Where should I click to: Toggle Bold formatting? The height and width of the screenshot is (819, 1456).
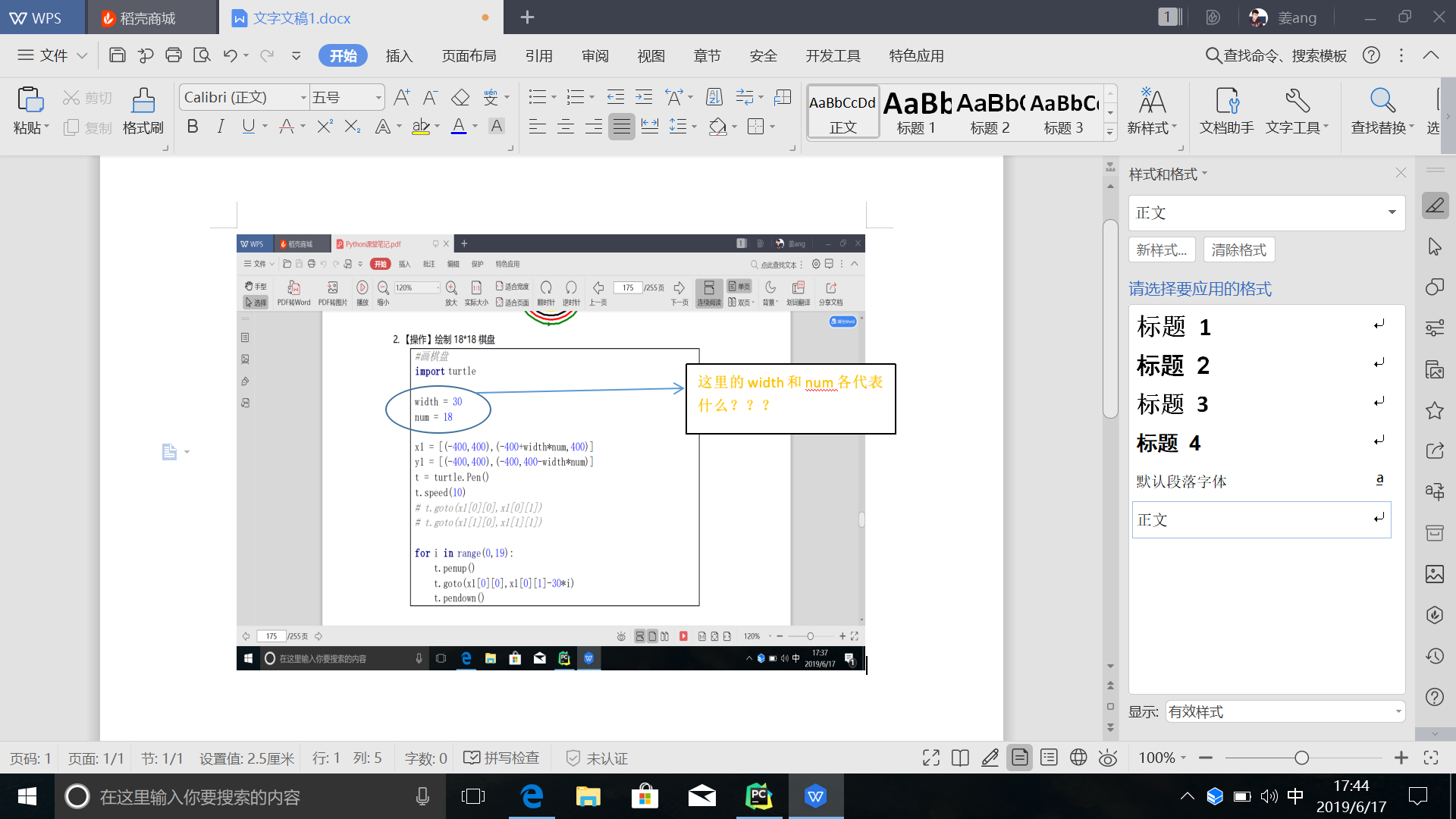click(193, 127)
